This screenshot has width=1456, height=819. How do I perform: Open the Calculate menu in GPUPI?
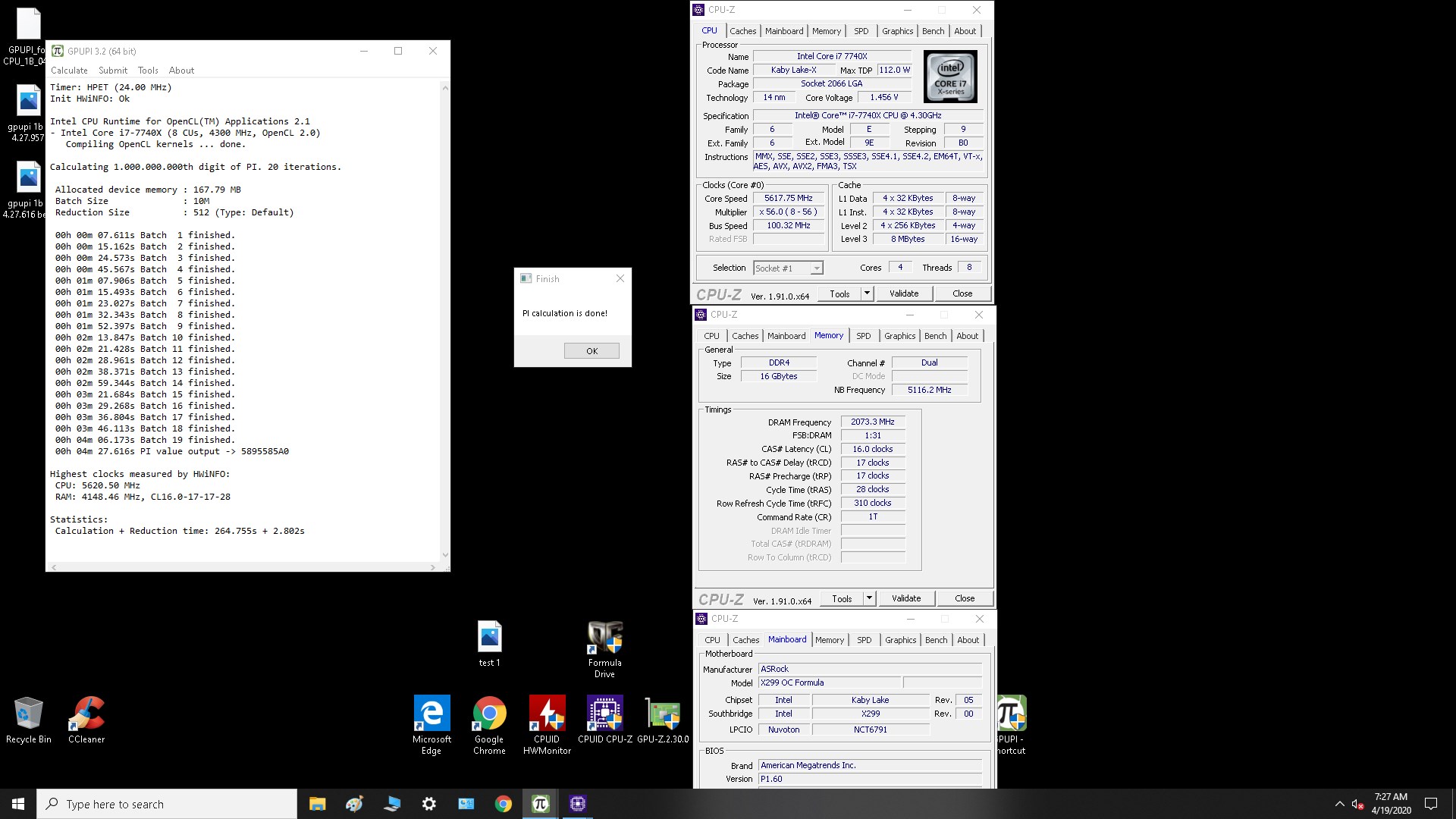pos(69,71)
